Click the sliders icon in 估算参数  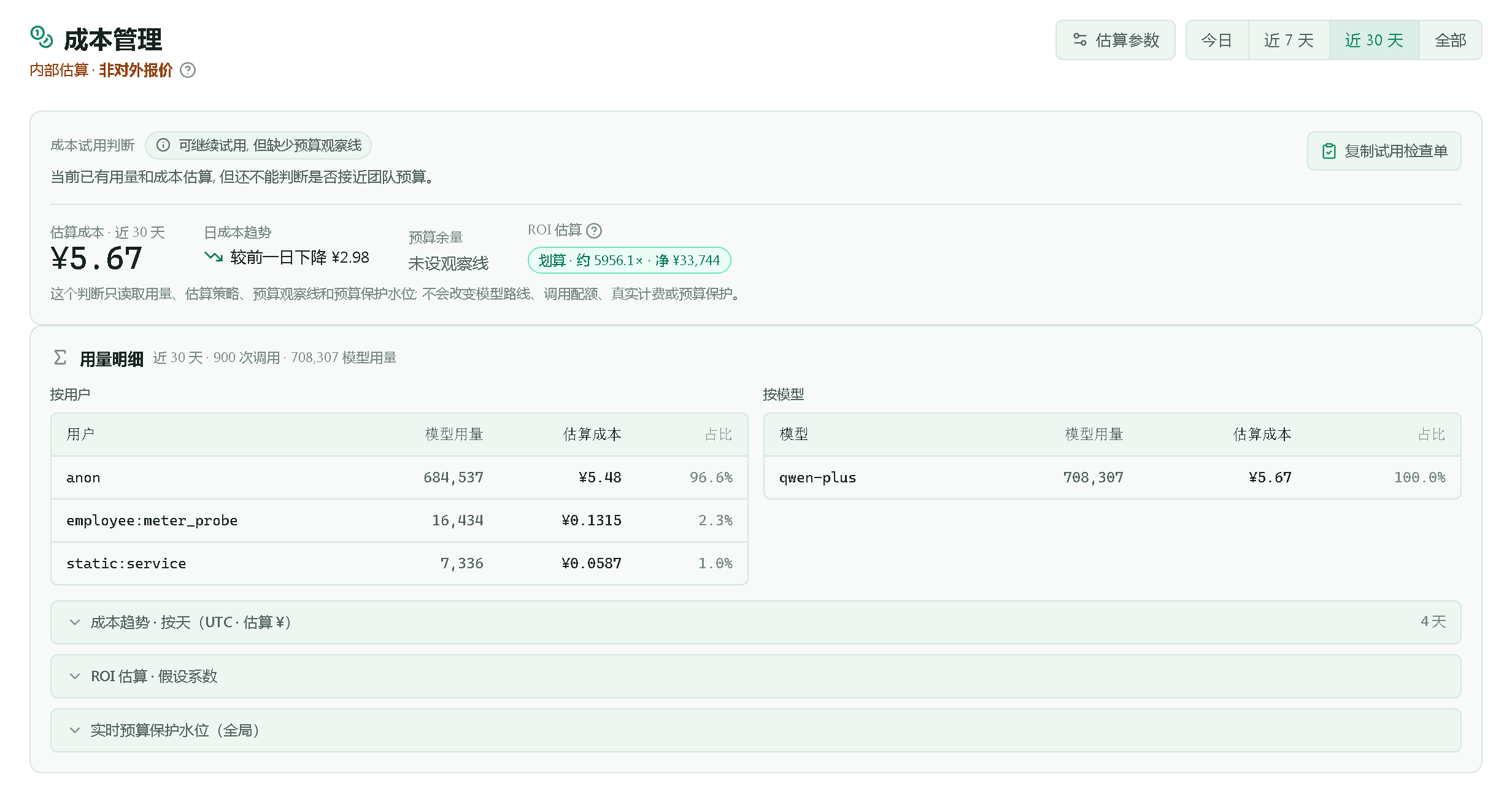1080,40
